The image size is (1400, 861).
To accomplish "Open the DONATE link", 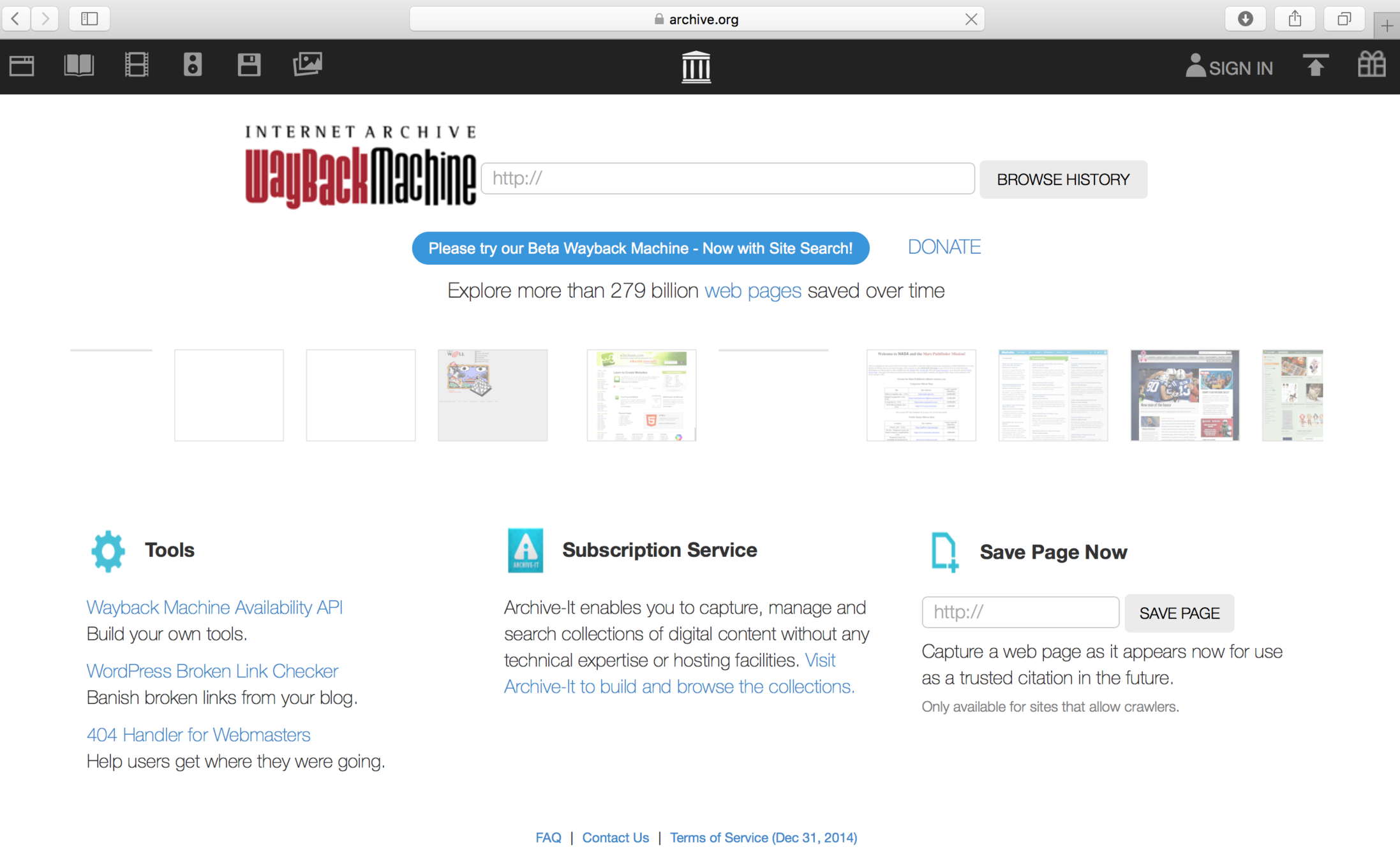I will pyautogui.click(x=944, y=247).
